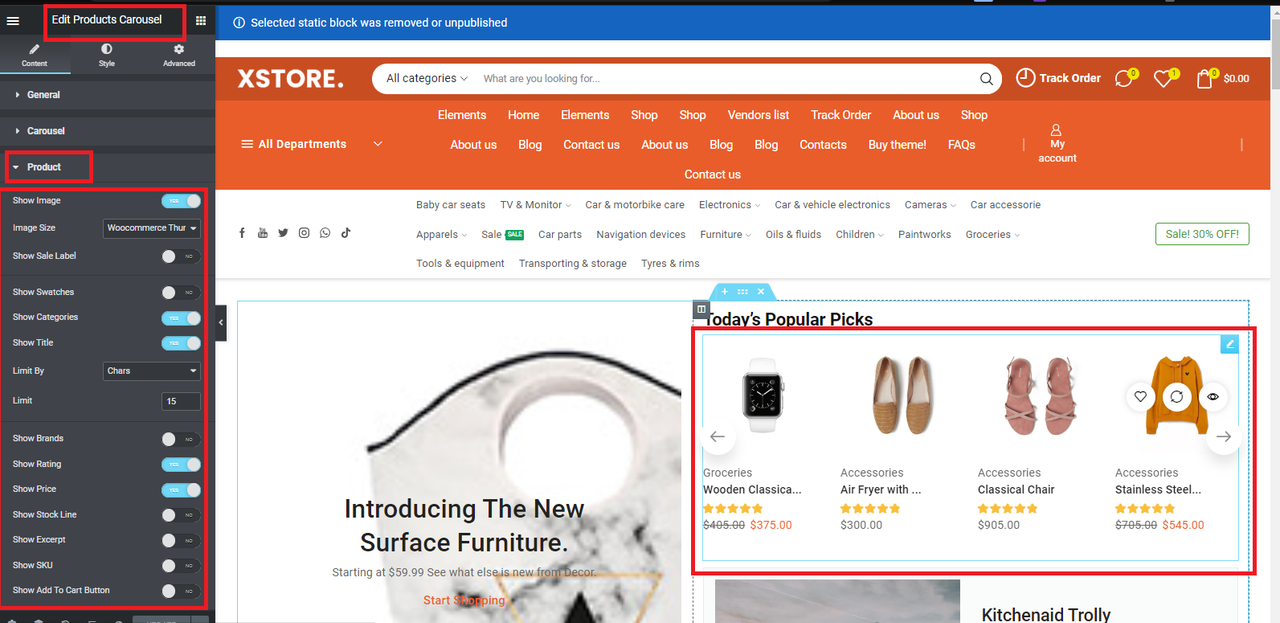Click the TikTok social icon
This screenshot has height=623, width=1280.
pyautogui.click(x=346, y=233)
